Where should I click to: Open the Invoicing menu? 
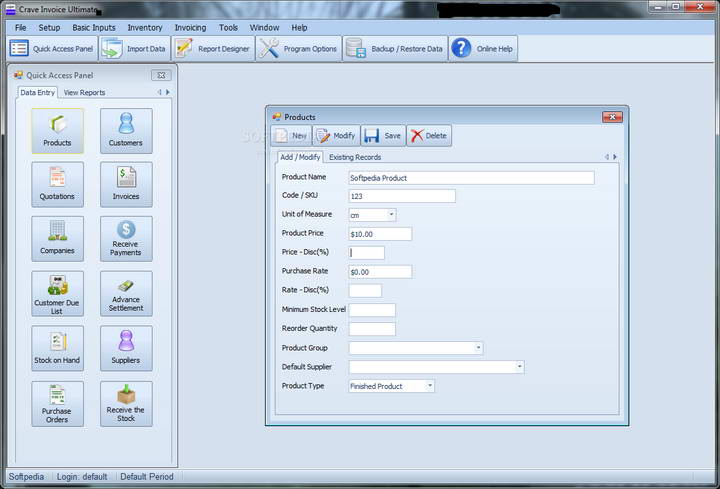click(190, 28)
